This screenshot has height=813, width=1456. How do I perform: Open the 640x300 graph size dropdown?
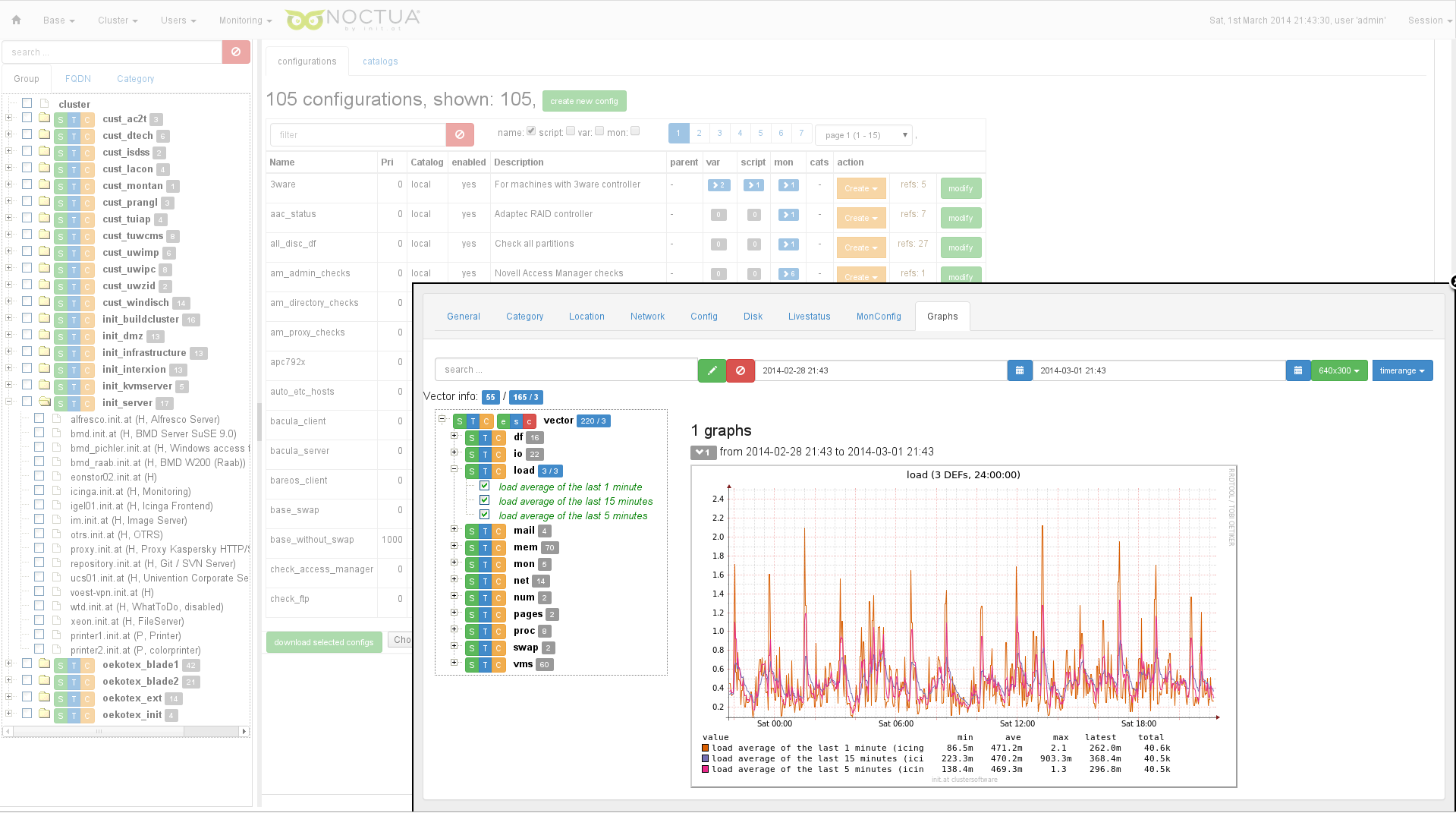pyautogui.click(x=1338, y=370)
